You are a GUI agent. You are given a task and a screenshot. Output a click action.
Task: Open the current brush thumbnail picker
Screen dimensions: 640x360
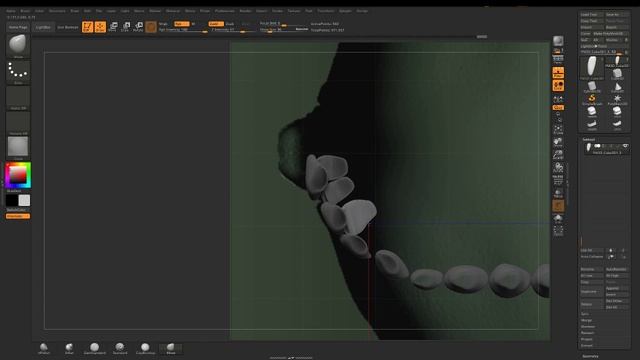[18, 46]
